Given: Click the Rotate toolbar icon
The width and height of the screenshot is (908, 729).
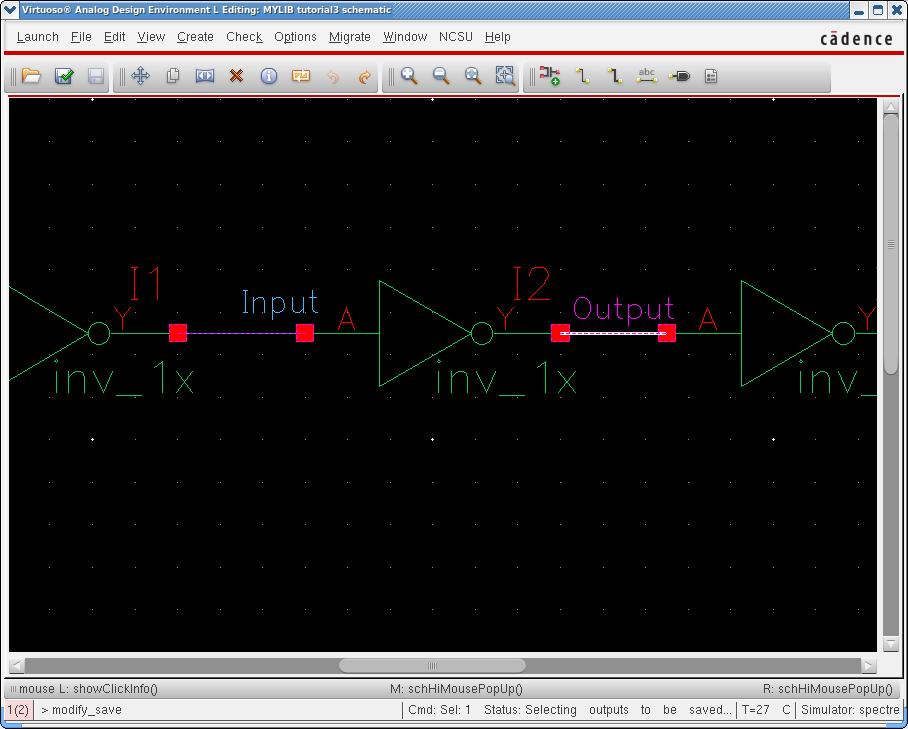Looking at the screenshot, I should pyautogui.click(x=301, y=76).
